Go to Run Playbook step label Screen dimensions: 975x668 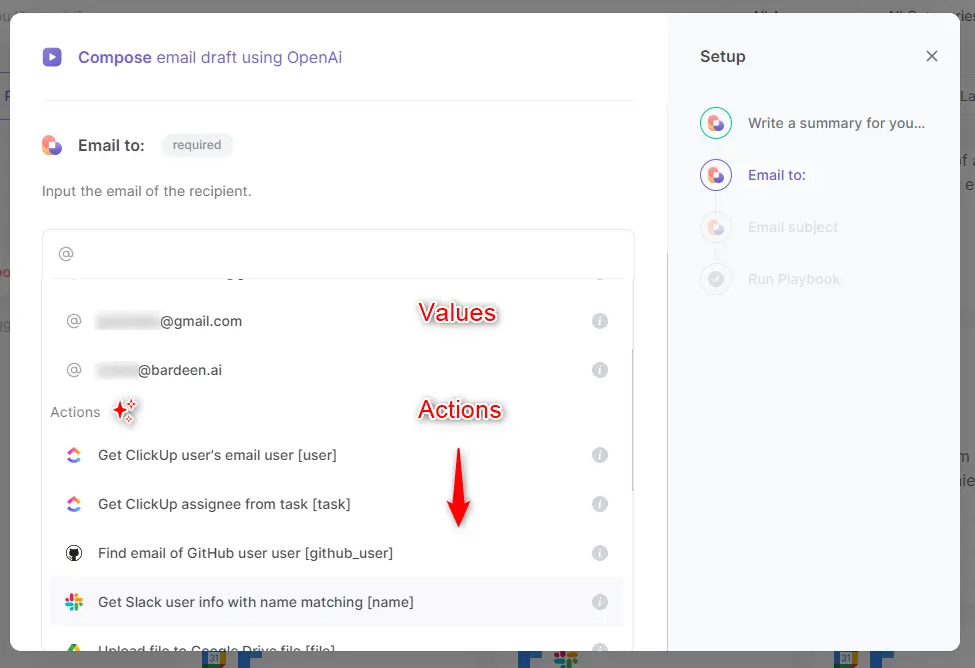(x=793, y=279)
